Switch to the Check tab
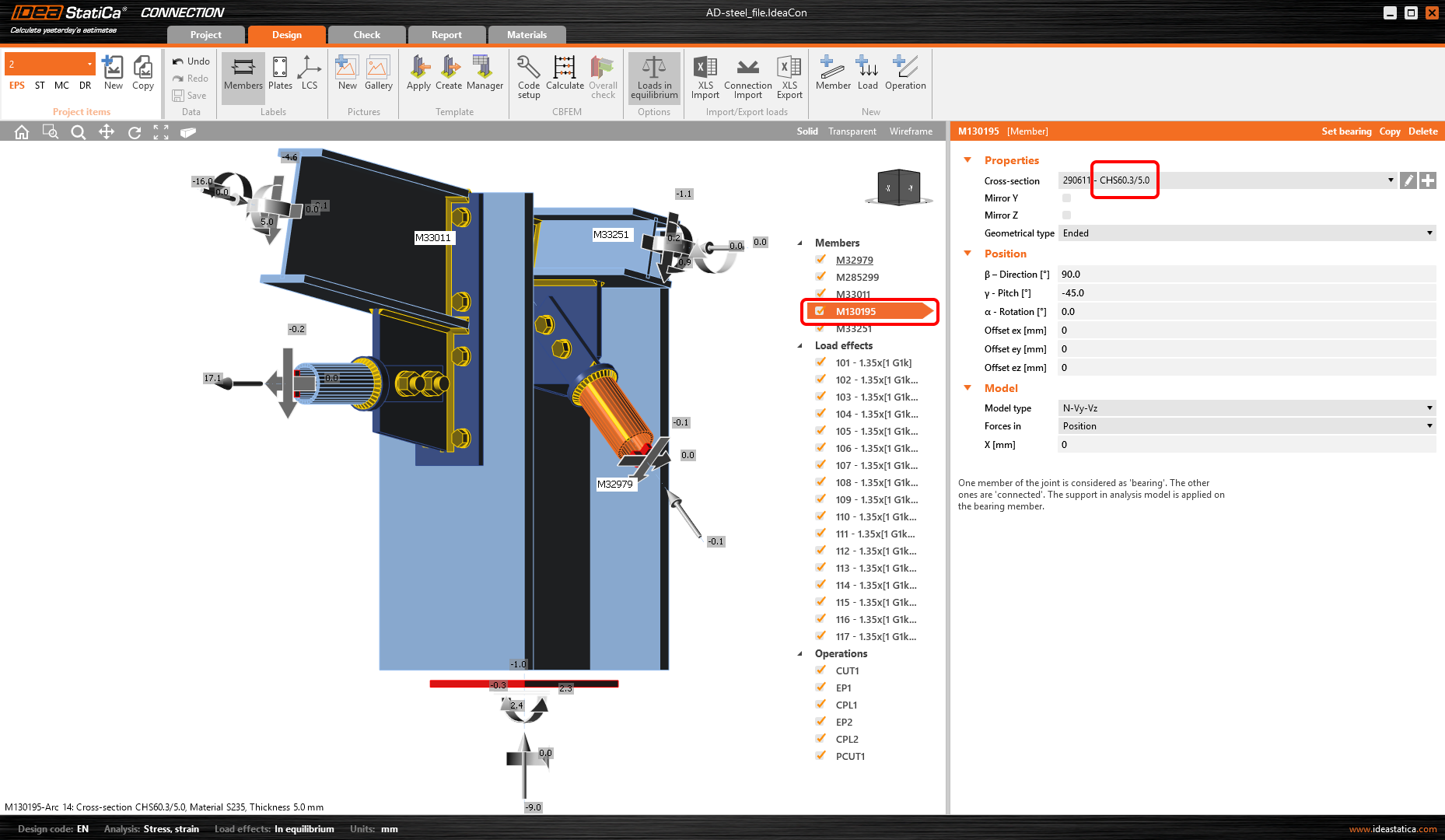The image size is (1445, 840). (366, 35)
